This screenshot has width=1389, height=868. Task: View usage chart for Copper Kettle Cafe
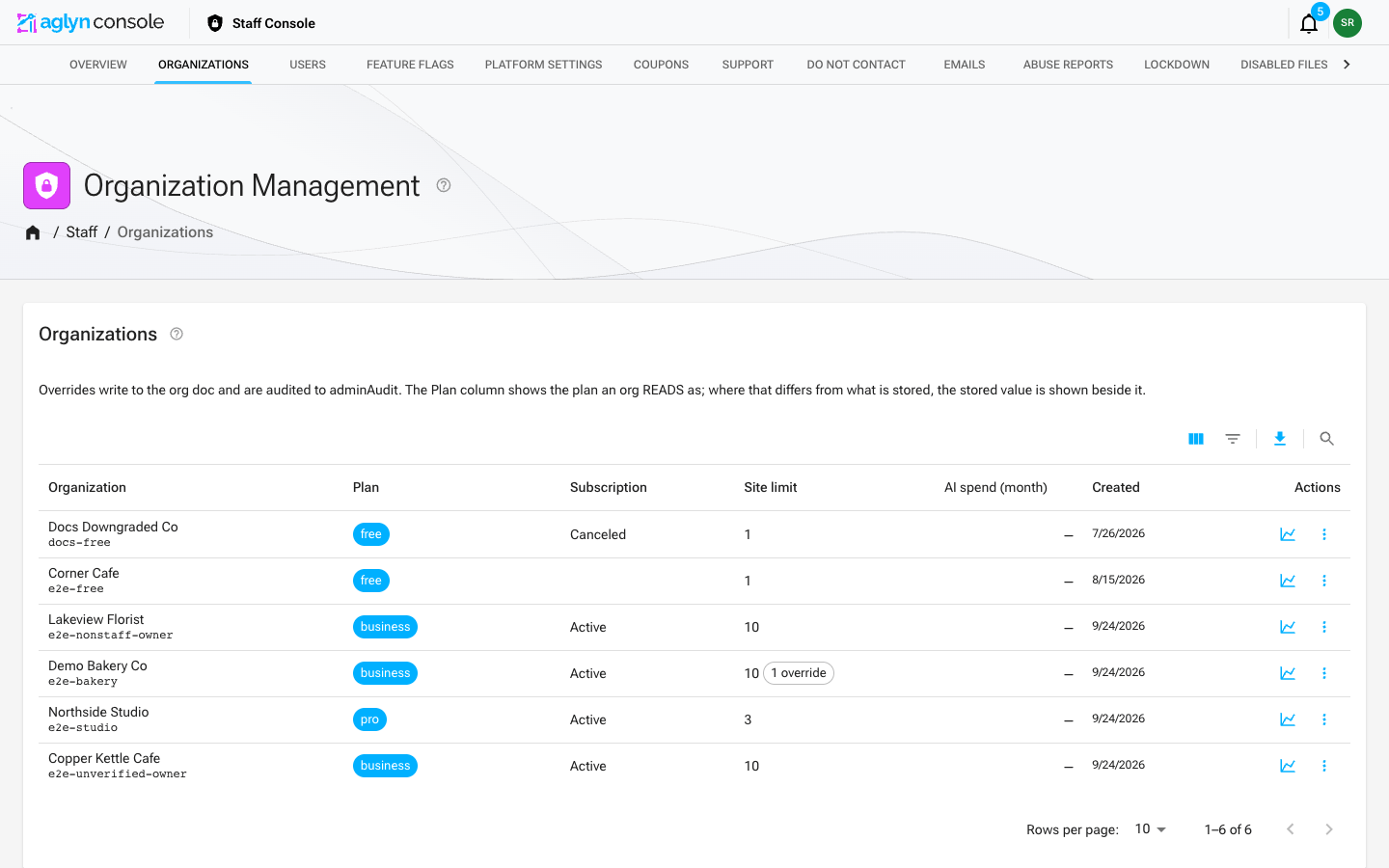(1288, 766)
